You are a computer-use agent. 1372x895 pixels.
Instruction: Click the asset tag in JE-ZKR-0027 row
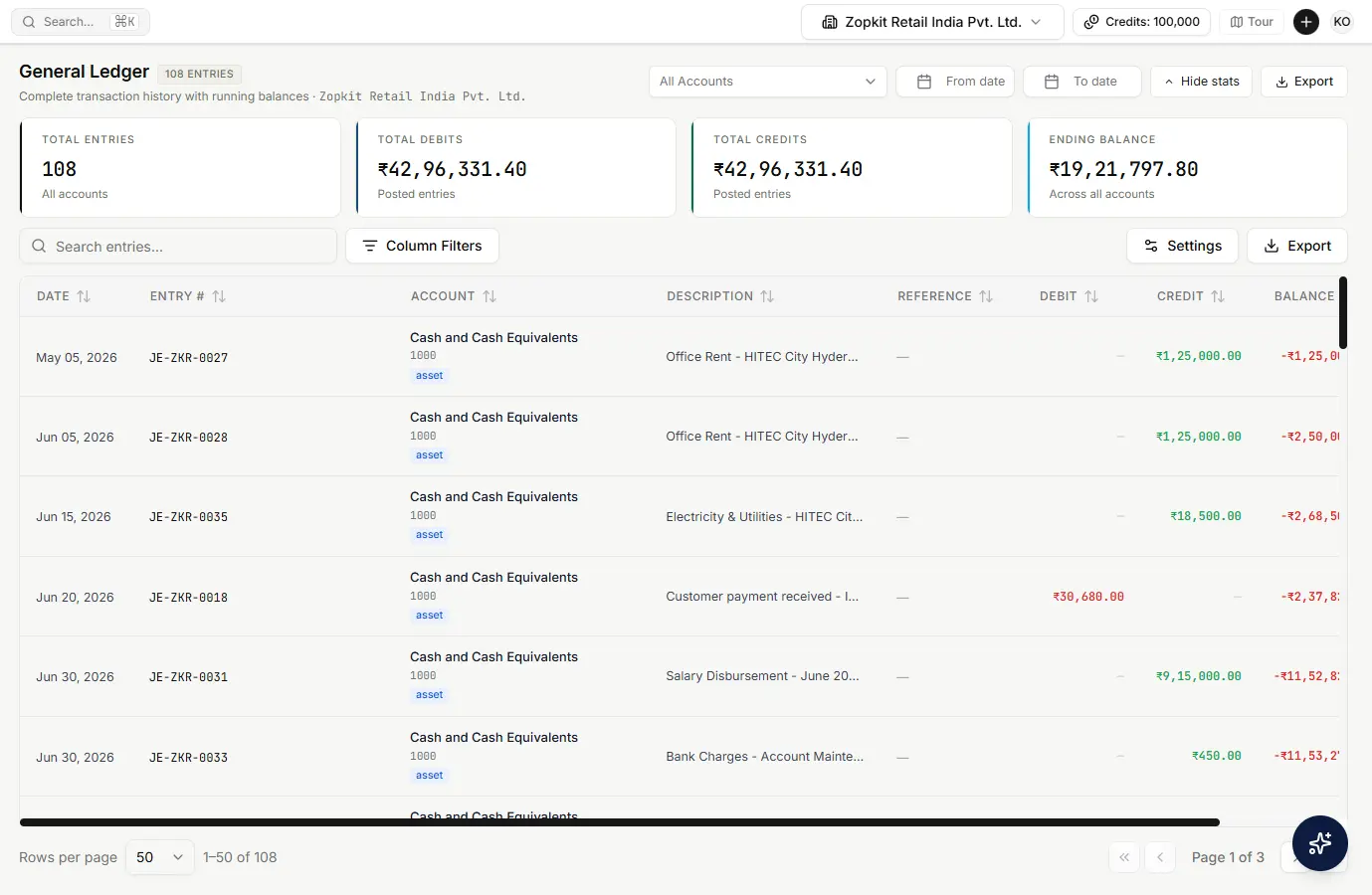coord(430,376)
